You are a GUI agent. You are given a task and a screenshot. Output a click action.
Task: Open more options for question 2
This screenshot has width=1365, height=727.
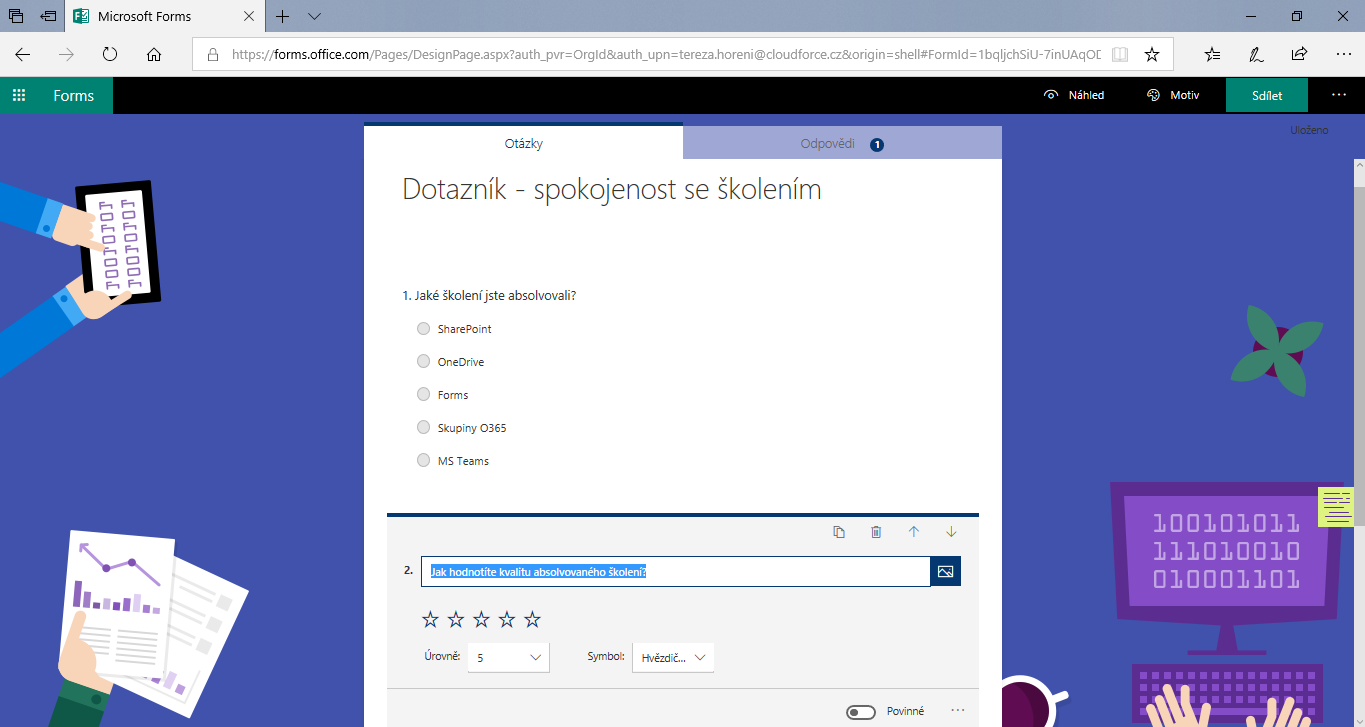tap(958, 710)
